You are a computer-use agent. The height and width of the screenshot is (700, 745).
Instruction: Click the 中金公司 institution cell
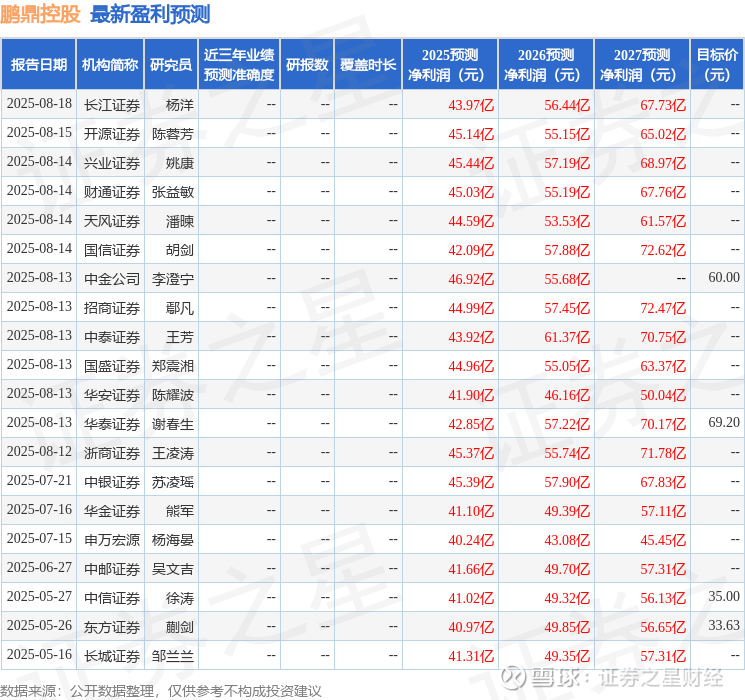112,279
